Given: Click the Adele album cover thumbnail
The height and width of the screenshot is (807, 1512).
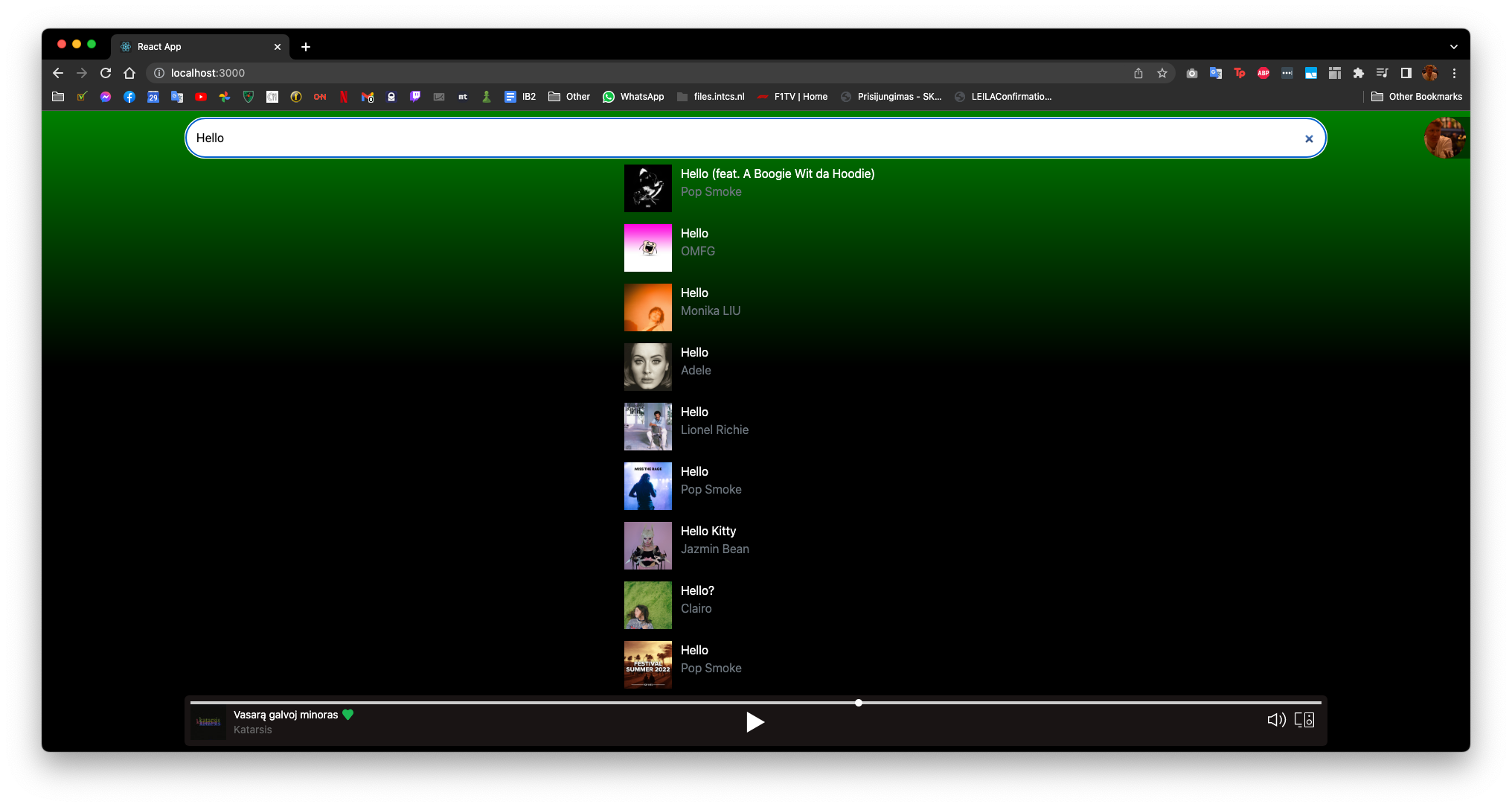Looking at the screenshot, I should pos(648,367).
